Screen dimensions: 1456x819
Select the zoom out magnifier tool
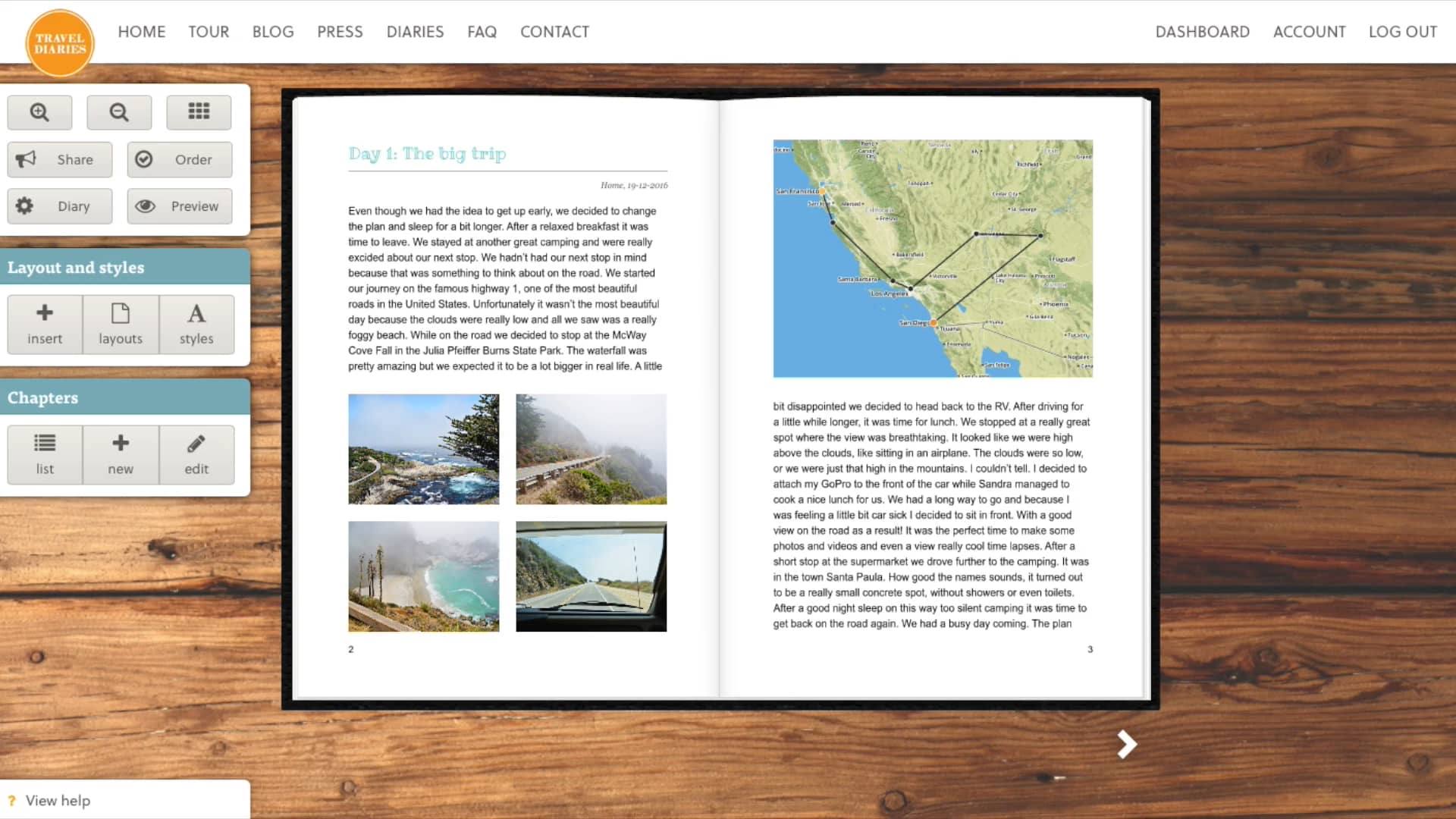click(x=119, y=112)
